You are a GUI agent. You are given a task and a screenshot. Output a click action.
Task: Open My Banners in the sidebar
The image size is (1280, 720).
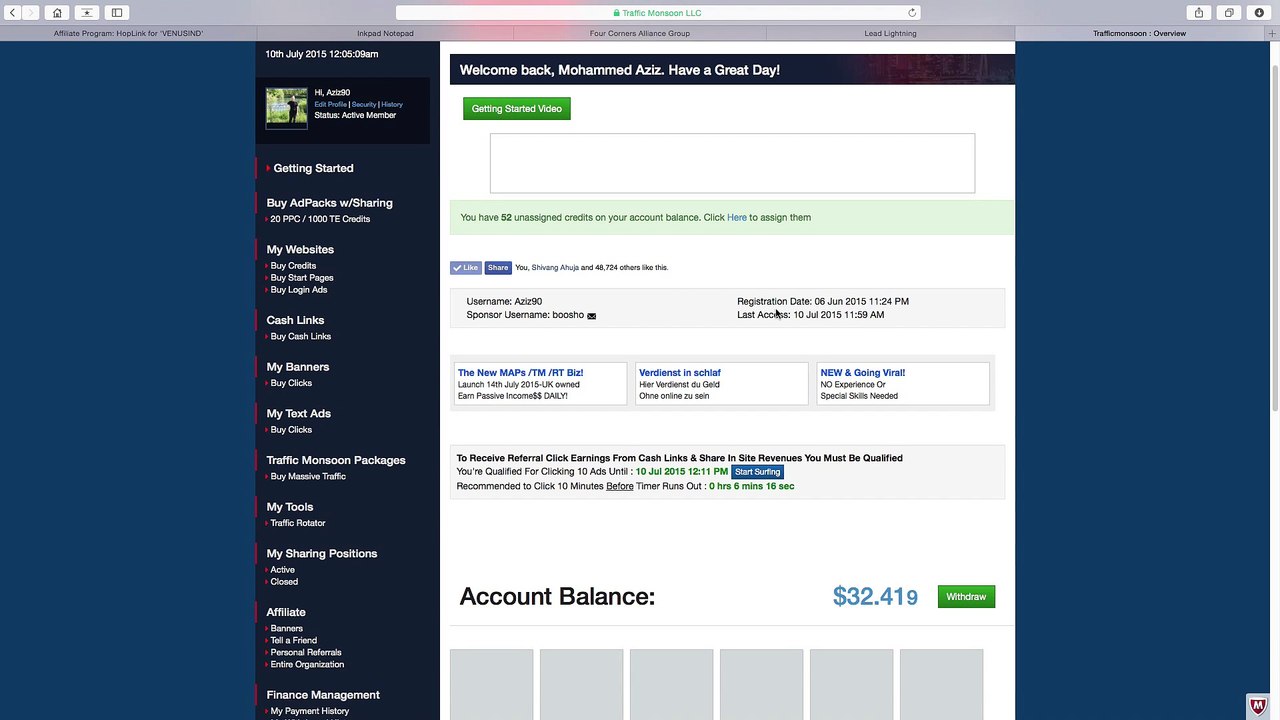298,367
